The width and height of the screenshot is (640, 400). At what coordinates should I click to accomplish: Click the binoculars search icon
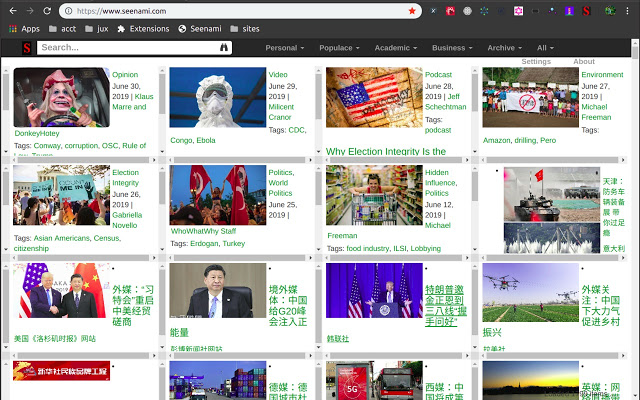(x=224, y=47)
